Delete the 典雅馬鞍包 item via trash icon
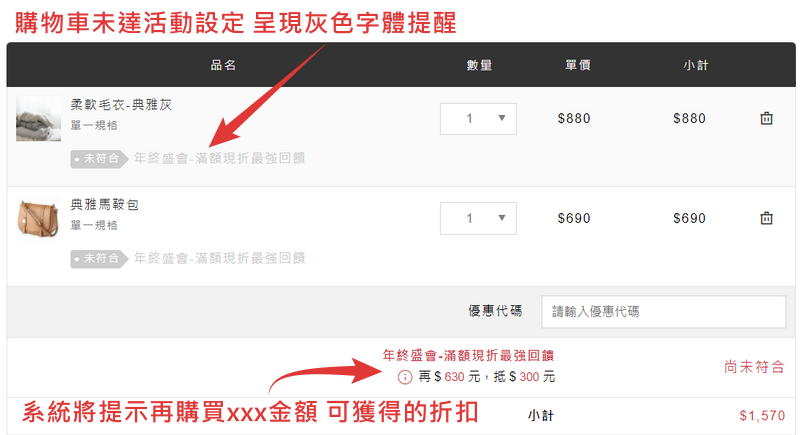 (766, 218)
